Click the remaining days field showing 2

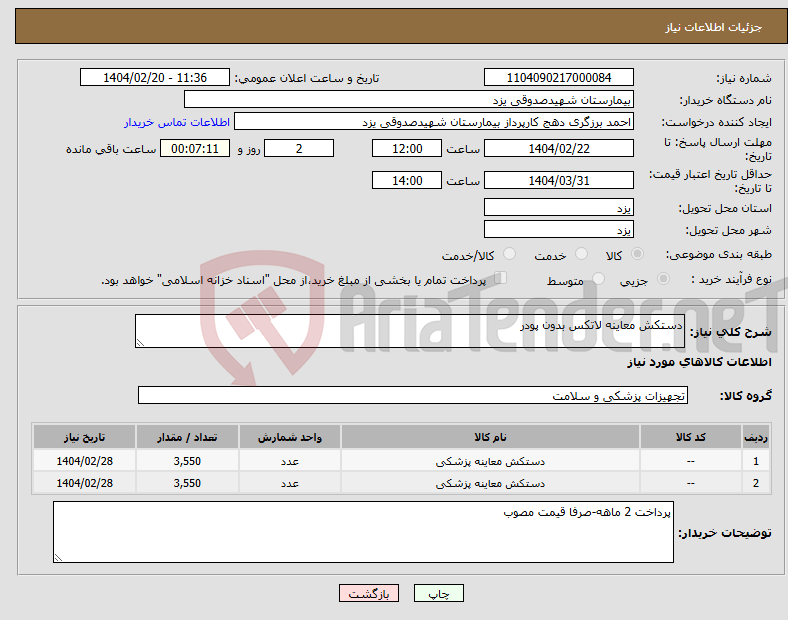coord(299,149)
